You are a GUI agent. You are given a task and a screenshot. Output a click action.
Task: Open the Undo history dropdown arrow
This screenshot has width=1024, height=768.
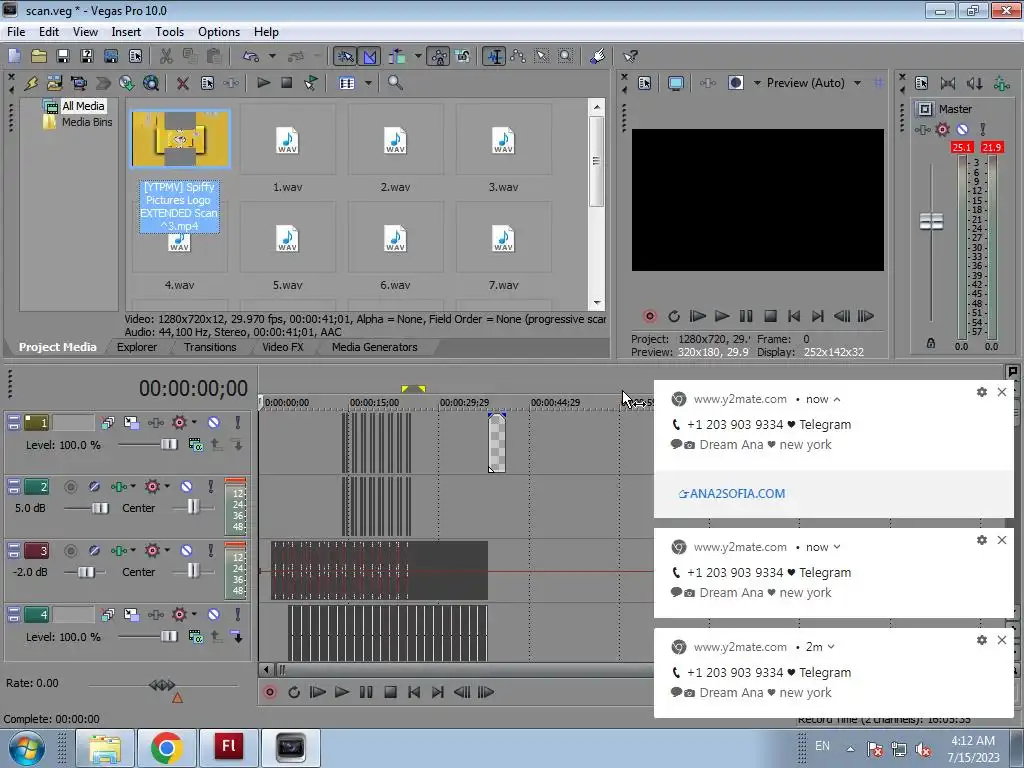point(272,56)
